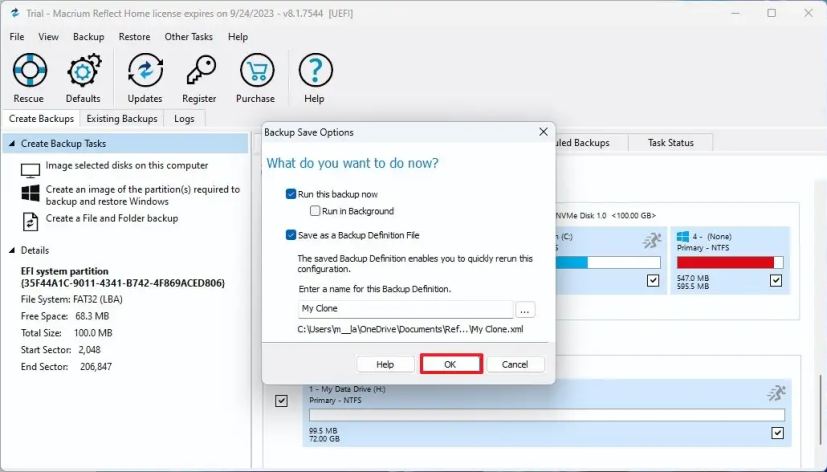827x472 pixels.
Task: Click the Macrium Reflect title bar logo
Action: 15,13
